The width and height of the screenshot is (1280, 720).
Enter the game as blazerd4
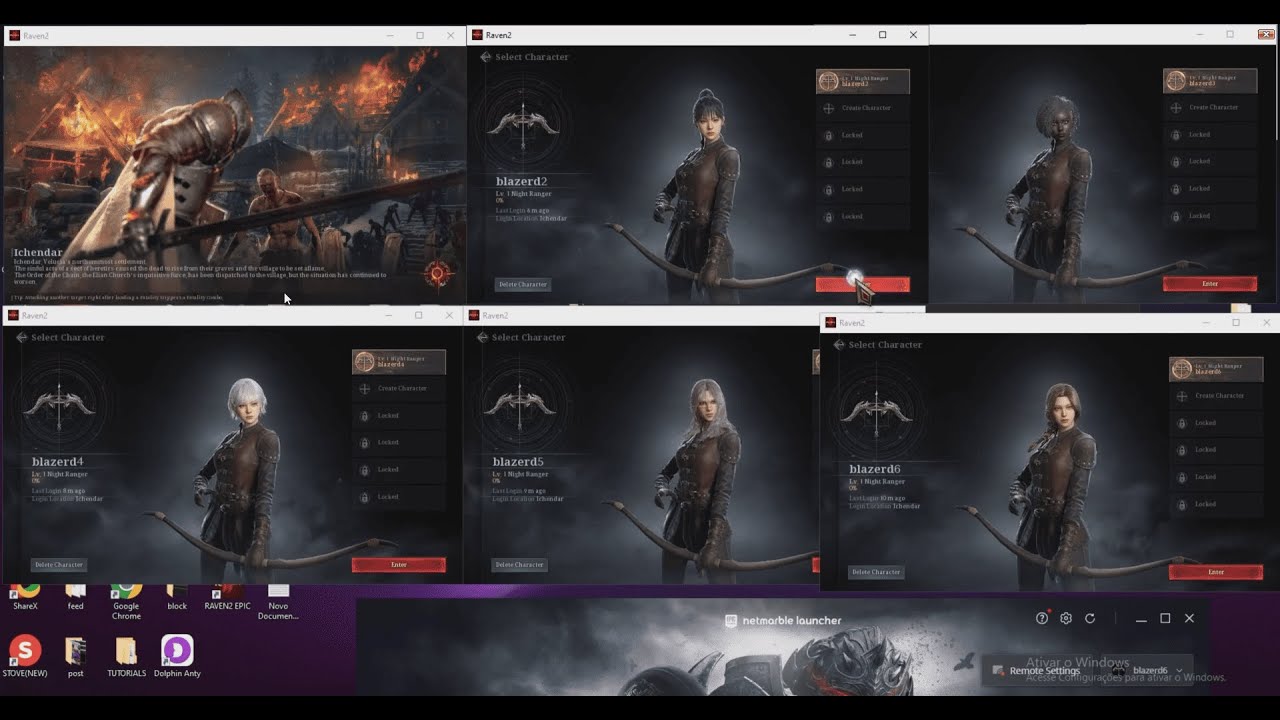pyautogui.click(x=399, y=565)
